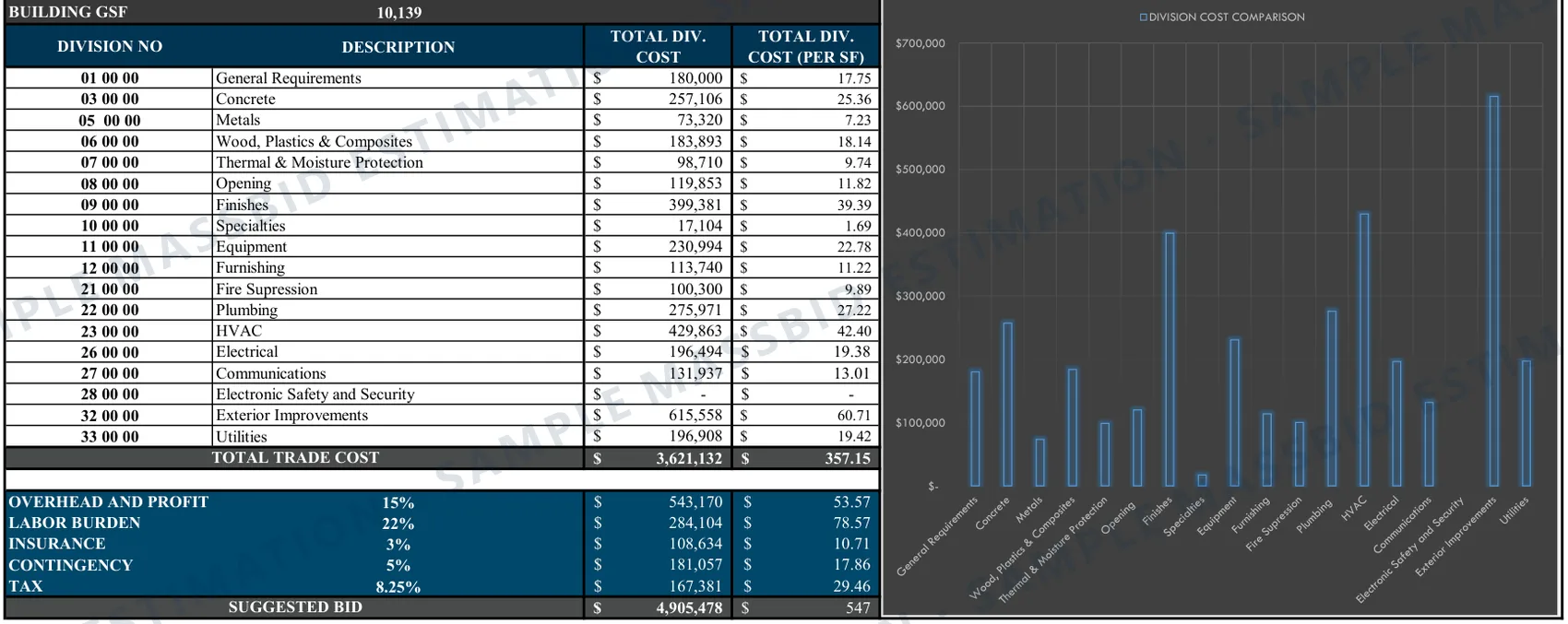Click the Utilities description cell
The width and height of the screenshot is (1568, 624).
point(398,437)
